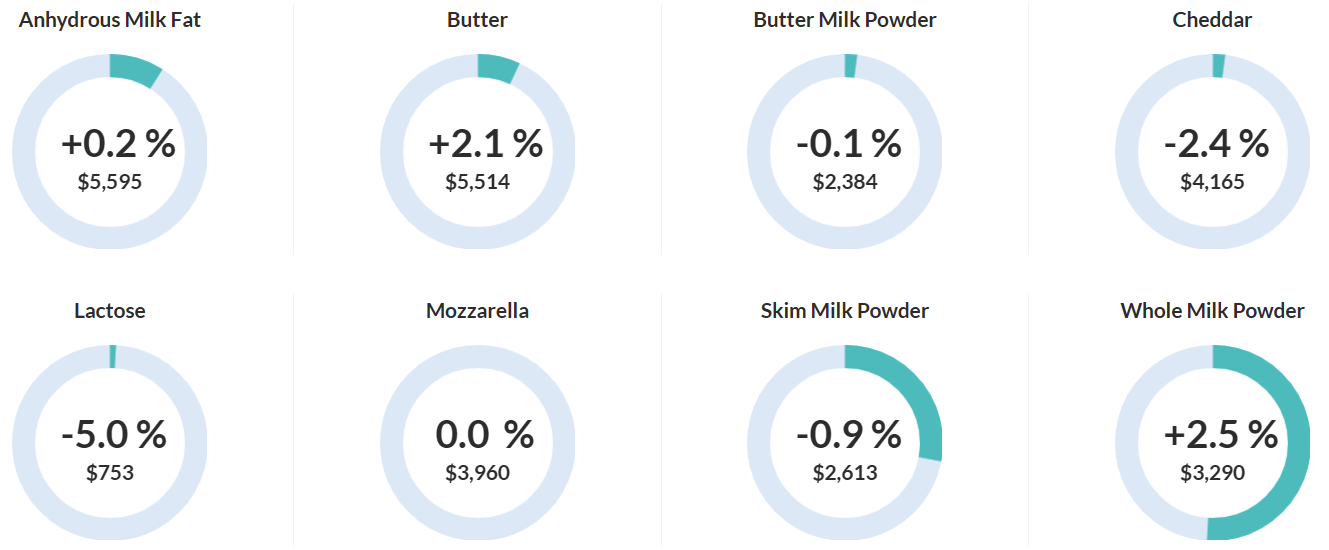Click the Anhydrous Milk Fat heading
Screen dimensions: 1329x550
click(110, 20)
